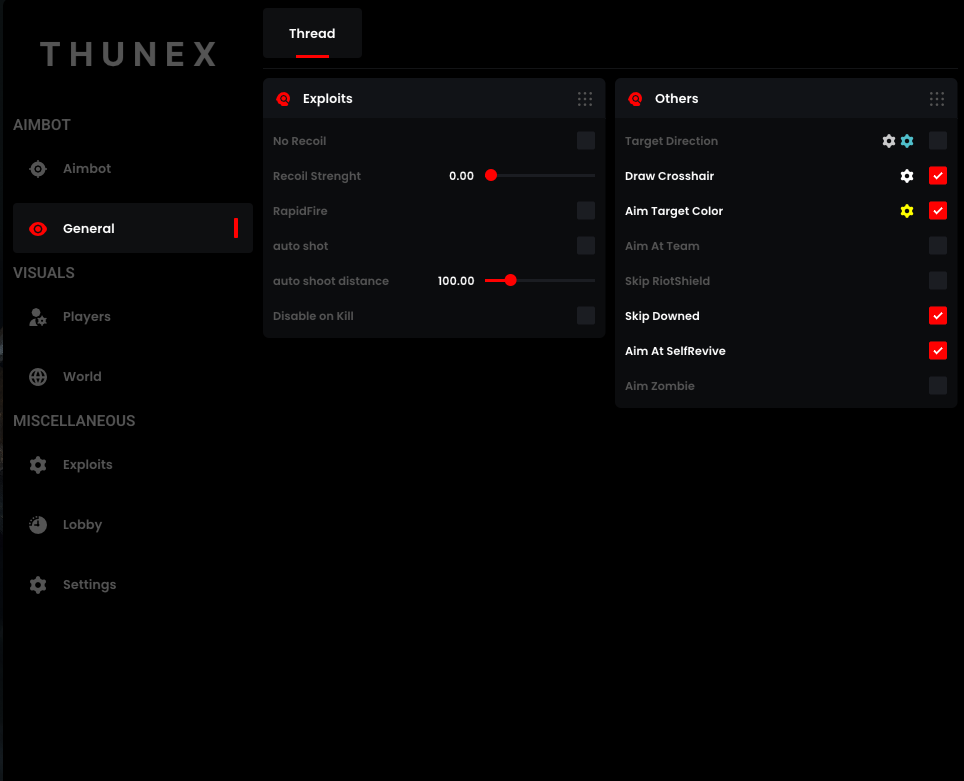This screenshot has width=964, height=781.
Task: Click the Others panel title
Action: coord(676,98)
